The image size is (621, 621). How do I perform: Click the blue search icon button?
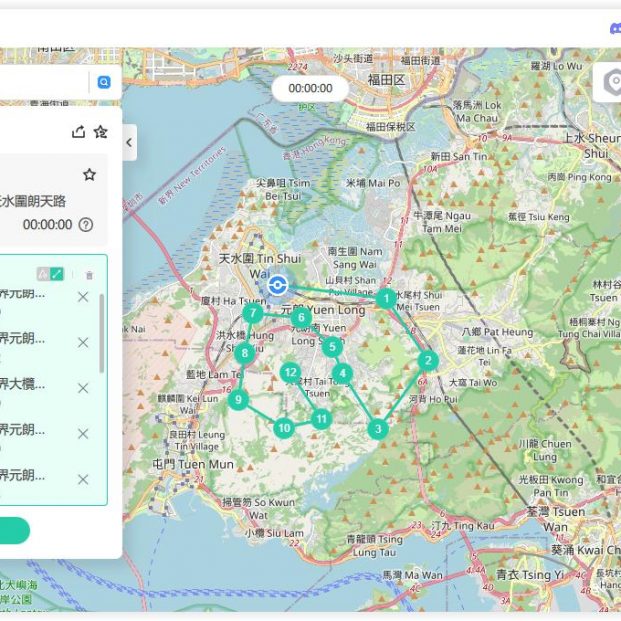coord(103,83)
